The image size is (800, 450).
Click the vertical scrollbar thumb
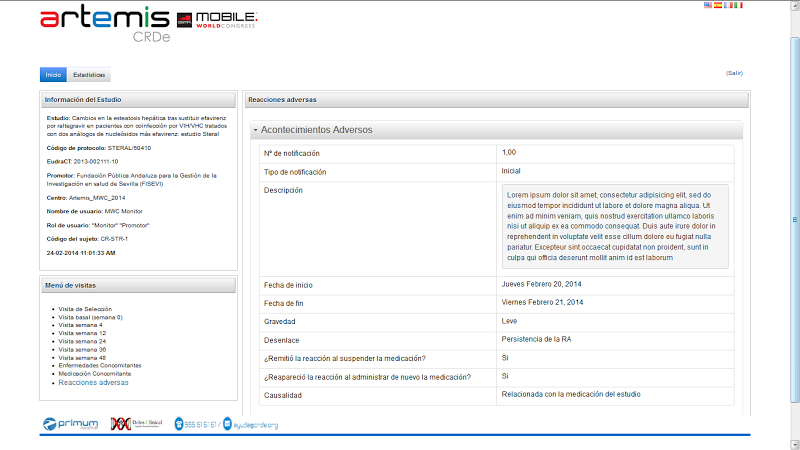point(795,220)
